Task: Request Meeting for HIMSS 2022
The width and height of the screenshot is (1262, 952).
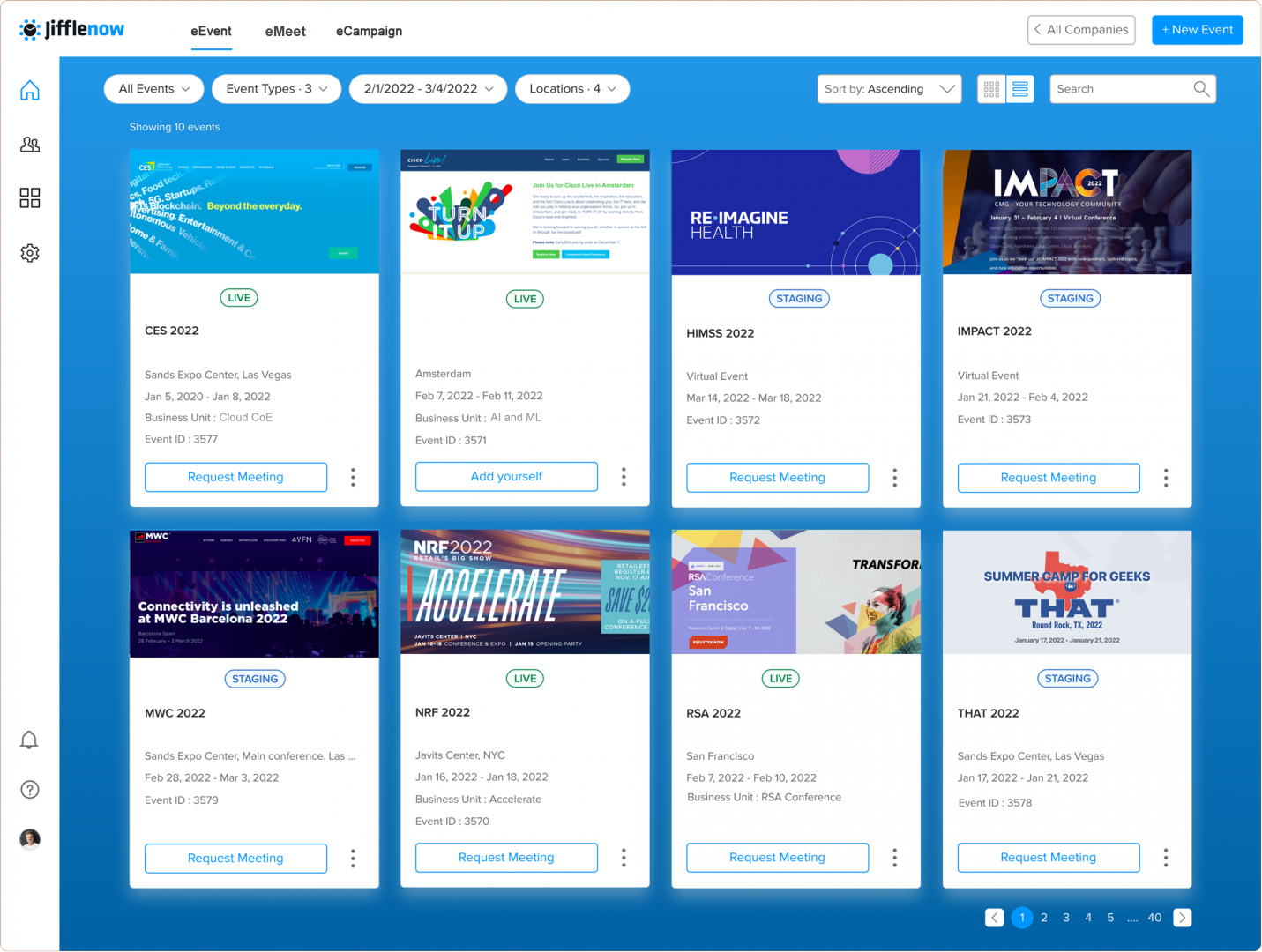Action: pyautogui.click(x=777, y=478)
